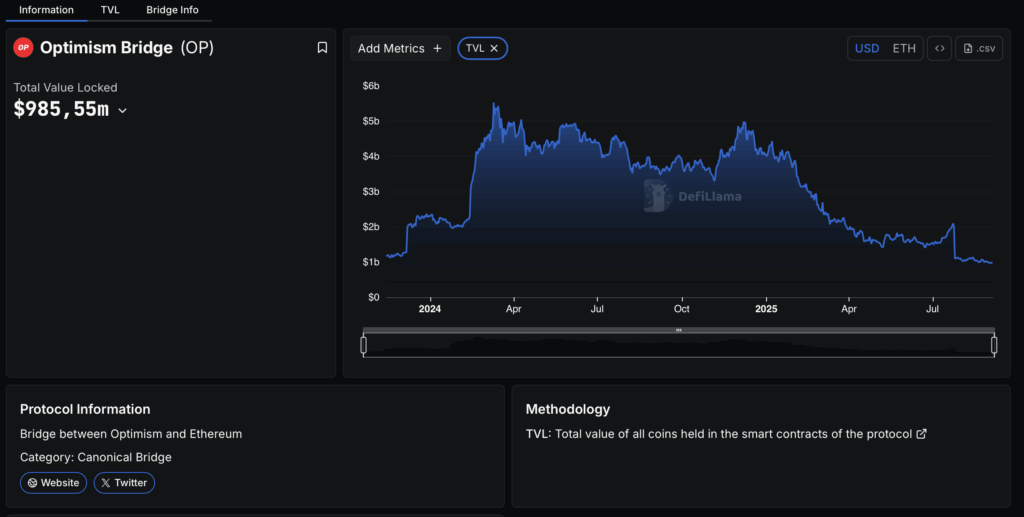Click the Protocol Information heading
The height and width of the screenshot is (517, 1024).
(85, 409)
